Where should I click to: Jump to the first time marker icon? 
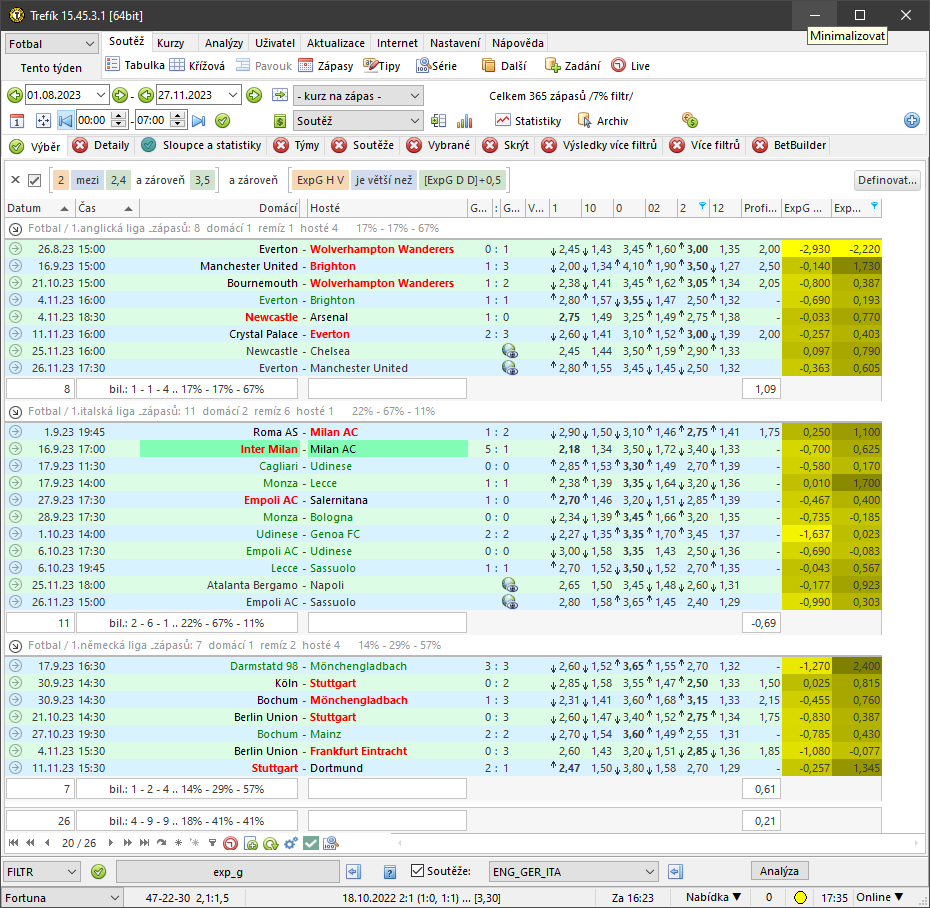pos(65,121)
